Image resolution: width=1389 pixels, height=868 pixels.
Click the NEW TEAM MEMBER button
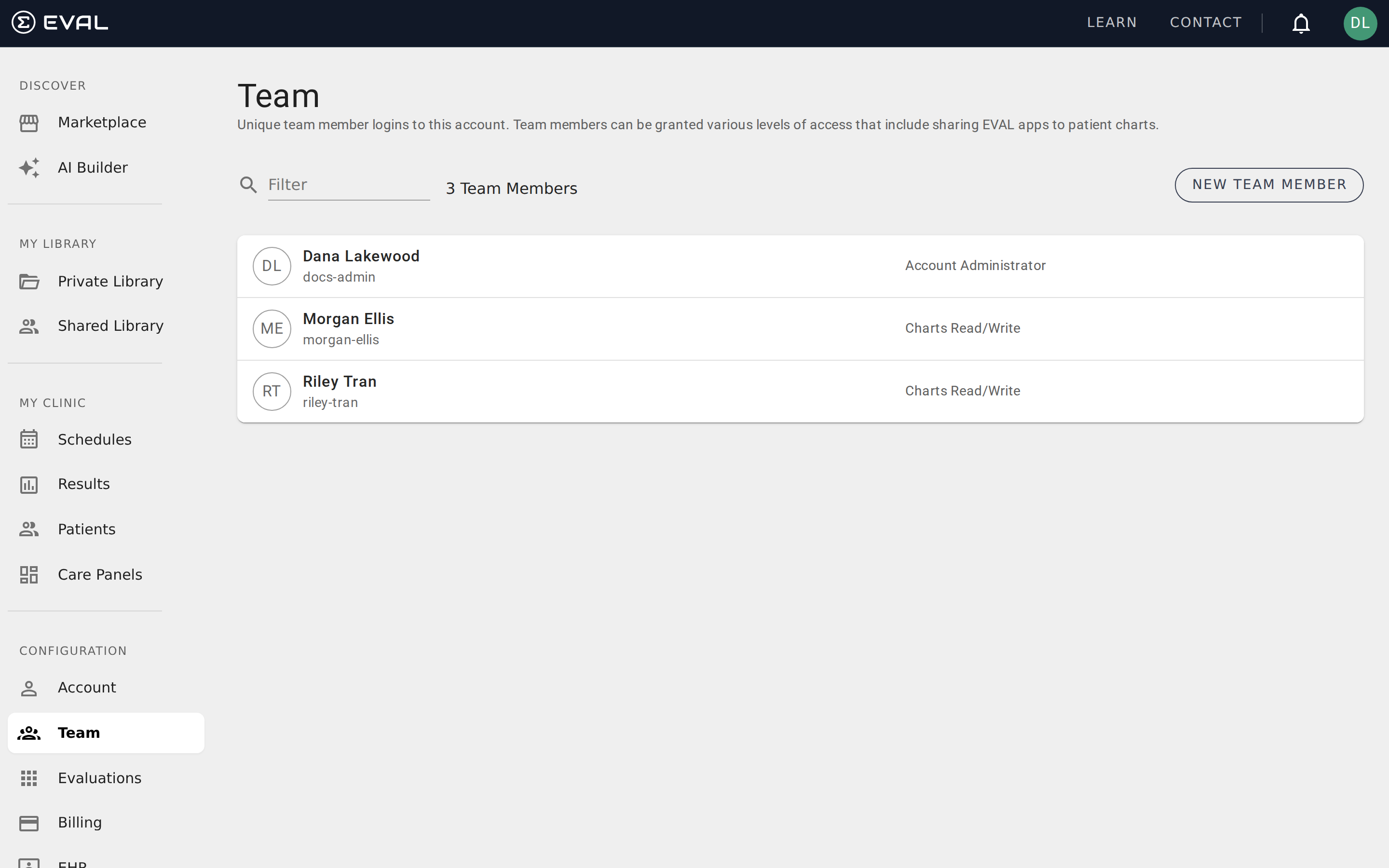1268,184
